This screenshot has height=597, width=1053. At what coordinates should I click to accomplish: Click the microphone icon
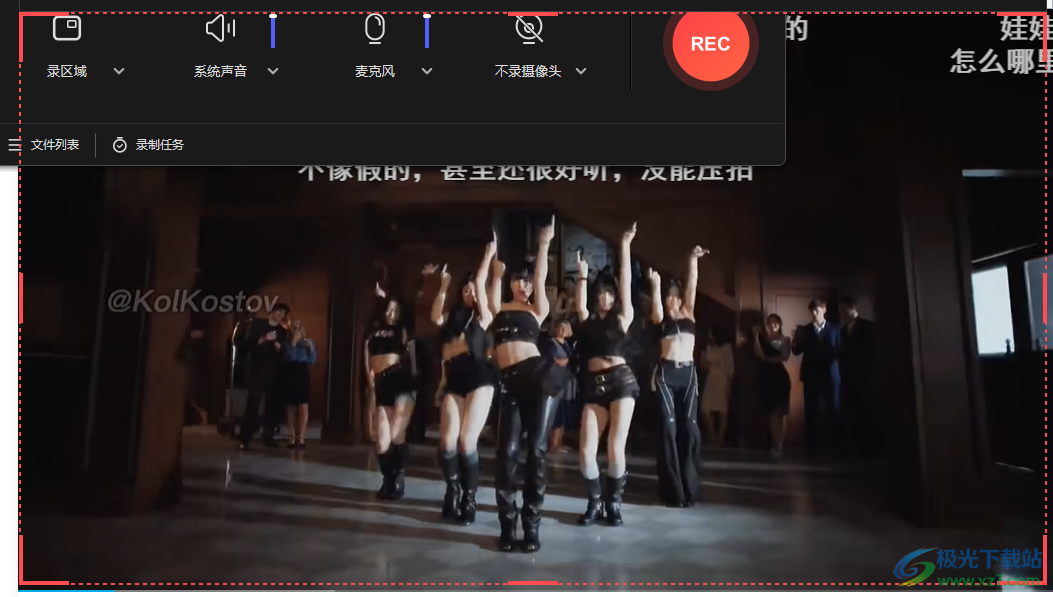click(x=375, y=29)
